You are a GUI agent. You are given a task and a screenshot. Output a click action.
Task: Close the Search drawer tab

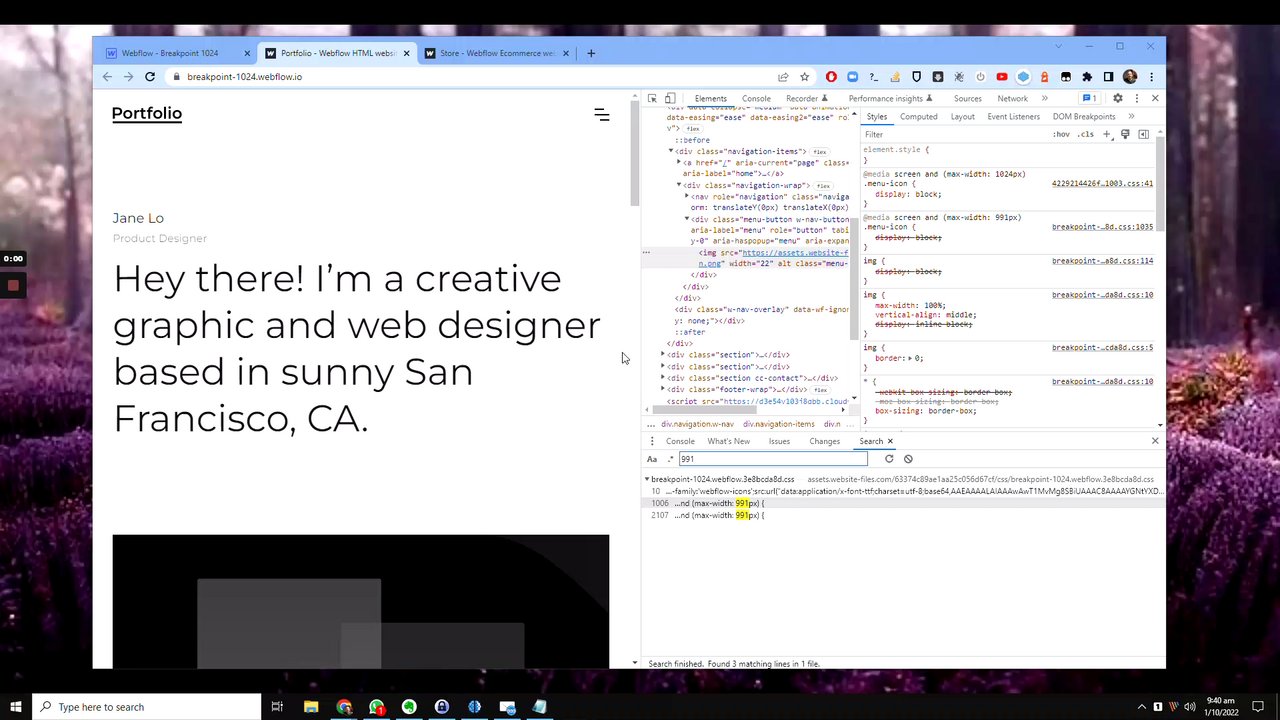click(890, 441)
